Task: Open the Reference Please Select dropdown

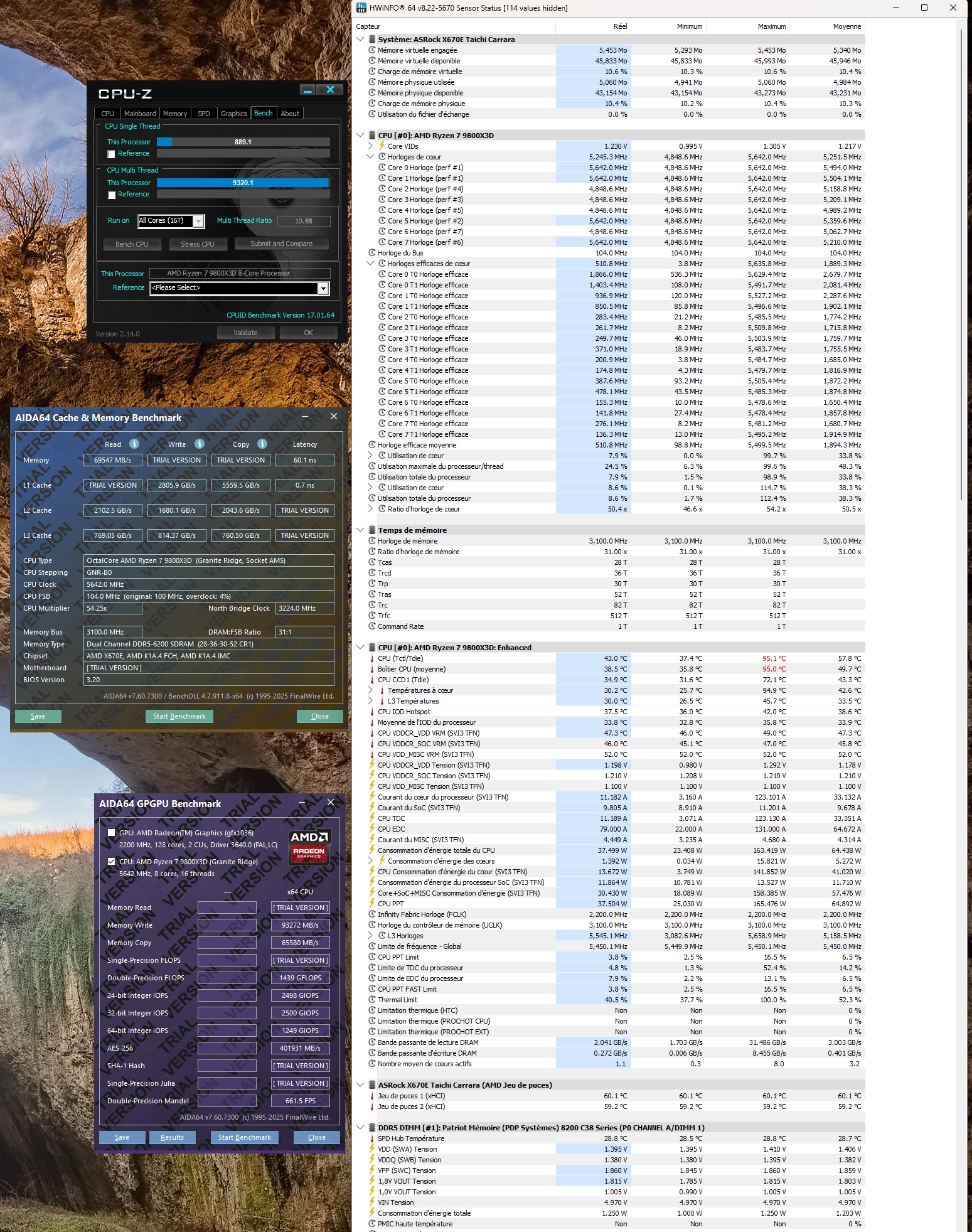Action: coord(323,288)
